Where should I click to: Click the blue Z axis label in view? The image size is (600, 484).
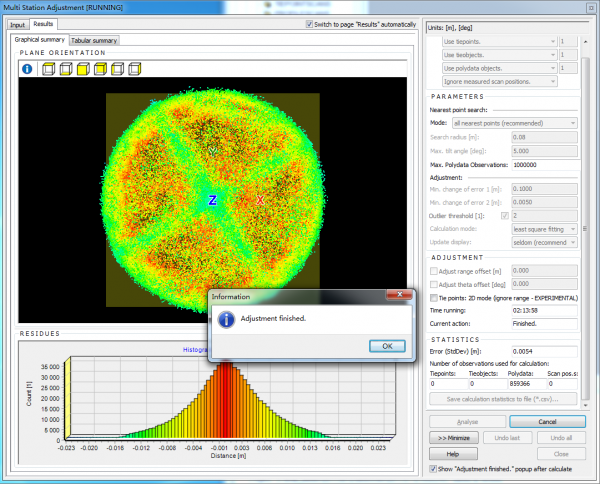pos(212,200)
